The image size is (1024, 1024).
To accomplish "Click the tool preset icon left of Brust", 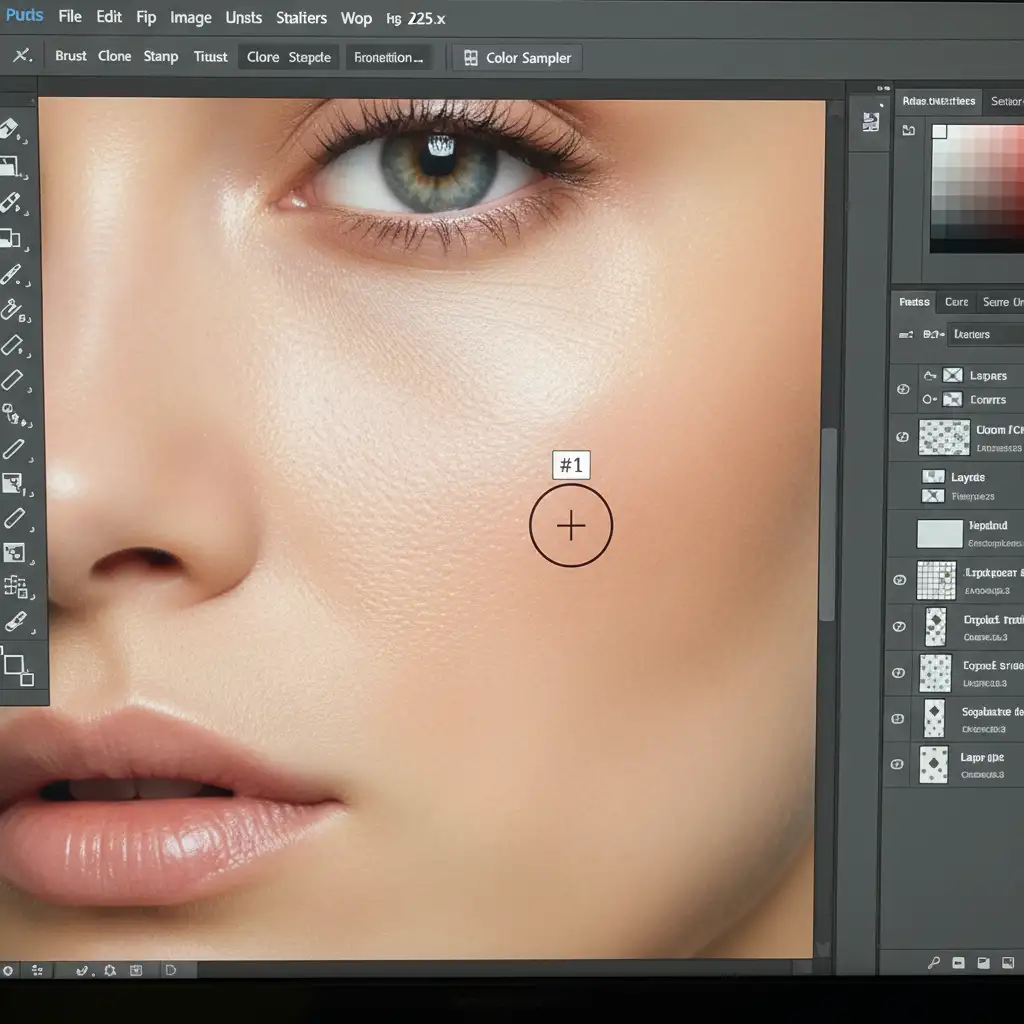I will (x=21, y=56).
